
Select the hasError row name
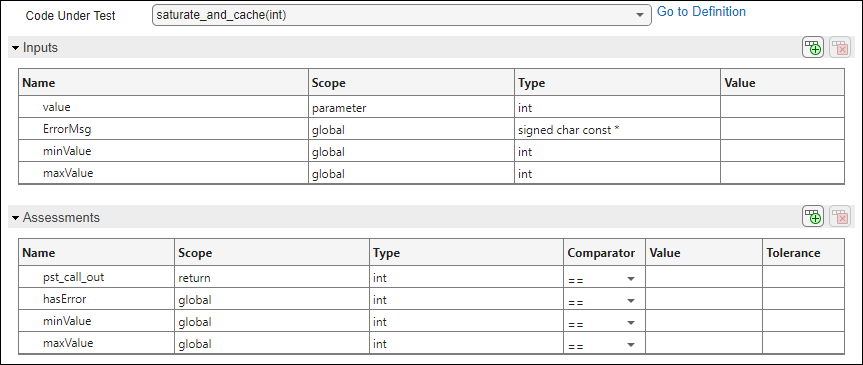pyautogui.click(x=63, y=299)
